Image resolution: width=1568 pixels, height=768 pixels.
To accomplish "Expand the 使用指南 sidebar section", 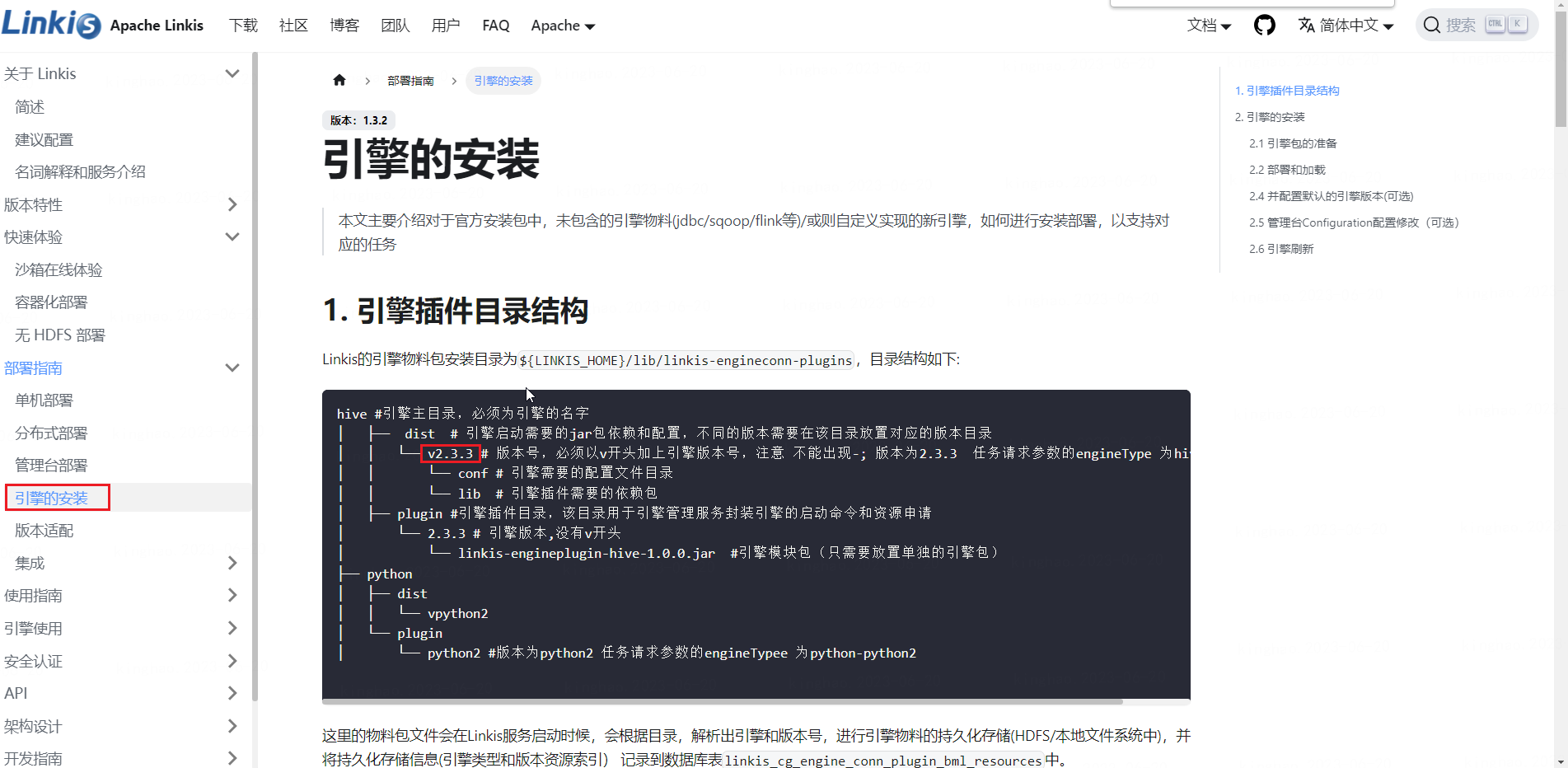I will [232, 595].
